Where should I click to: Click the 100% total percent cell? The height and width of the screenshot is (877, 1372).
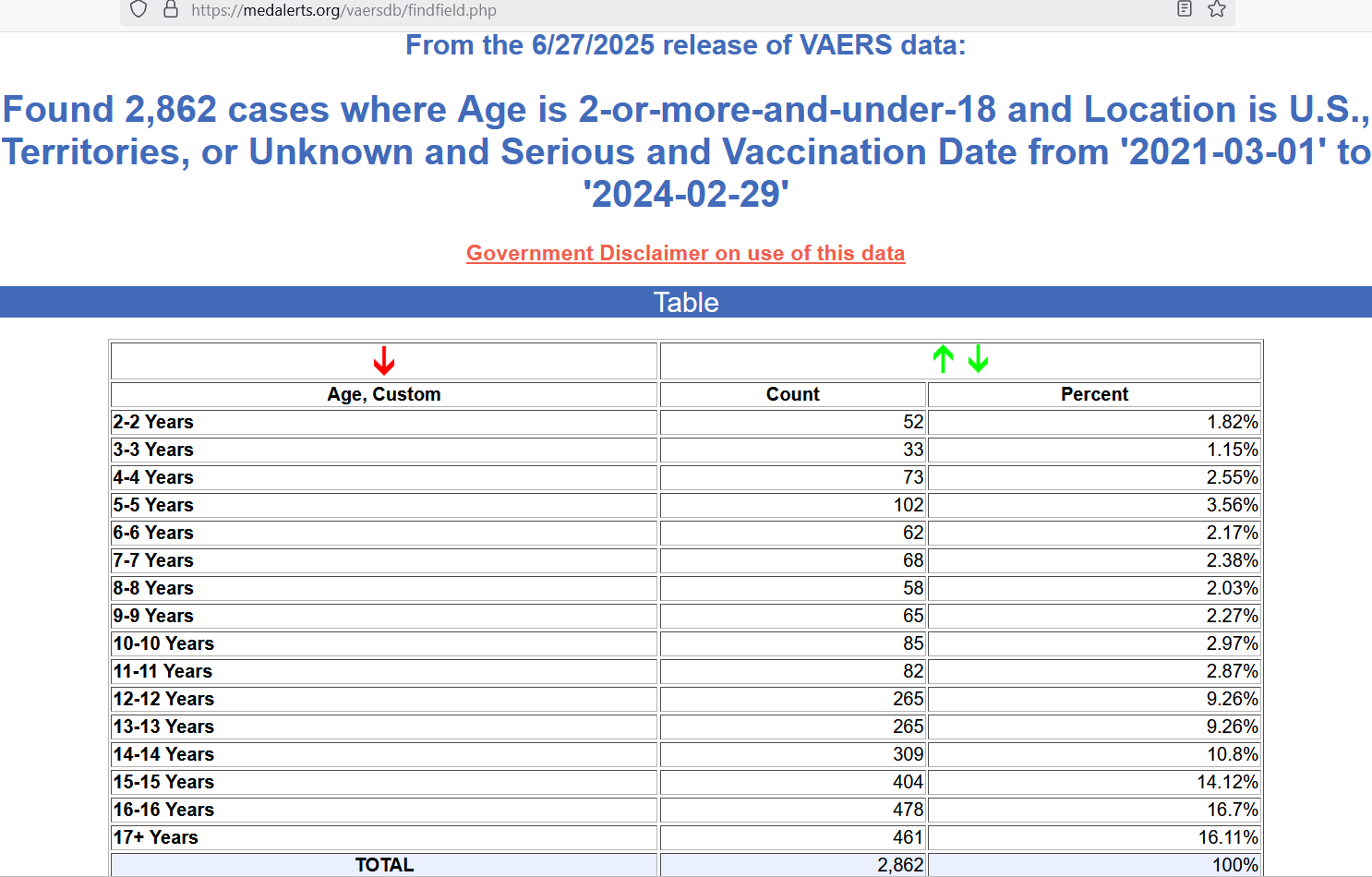tap(1235, 865)
